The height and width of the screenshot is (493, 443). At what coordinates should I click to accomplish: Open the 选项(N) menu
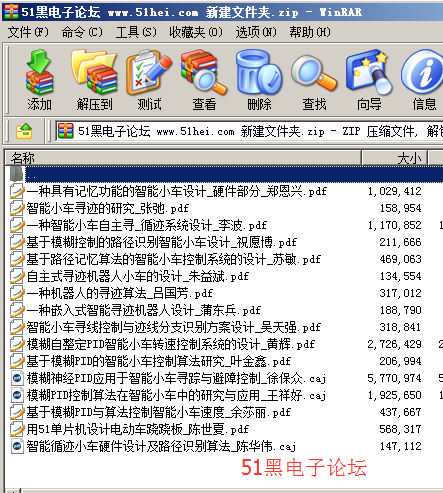pos(256,32)
